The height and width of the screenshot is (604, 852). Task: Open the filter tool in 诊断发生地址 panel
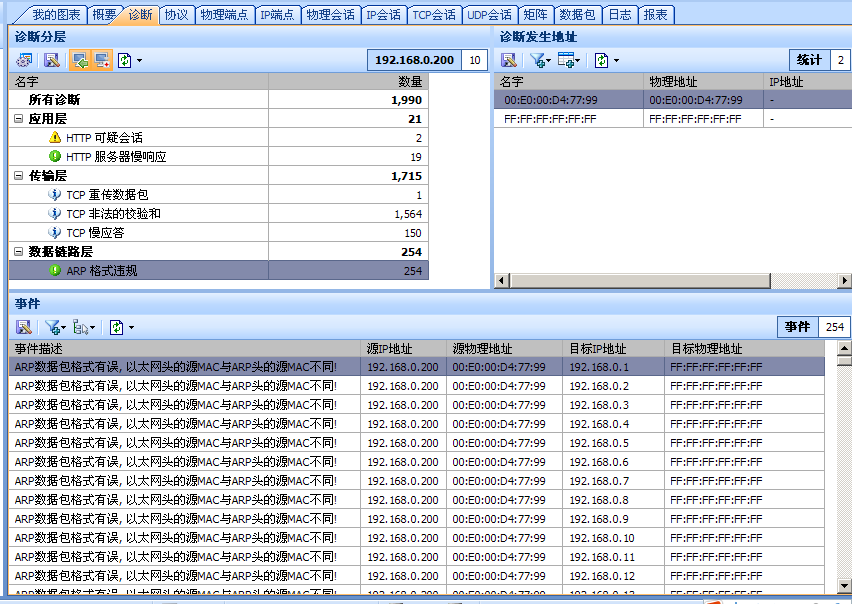point(537,60)
